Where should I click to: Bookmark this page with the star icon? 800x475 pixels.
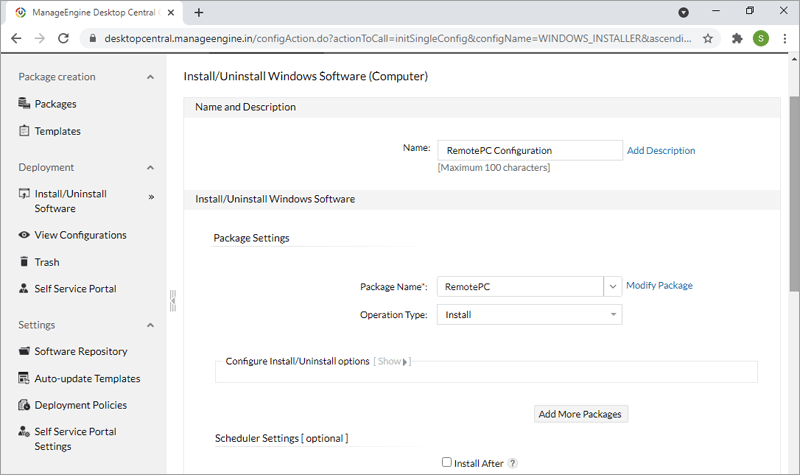[x=708, y=38]
